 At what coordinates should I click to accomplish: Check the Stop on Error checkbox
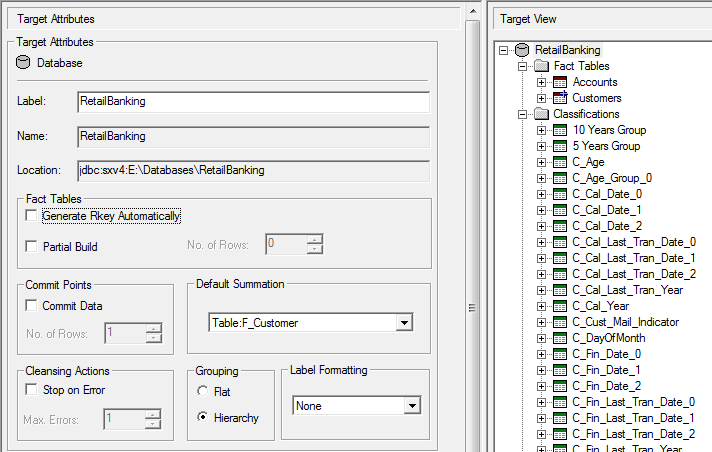click(x=32, y=390)
